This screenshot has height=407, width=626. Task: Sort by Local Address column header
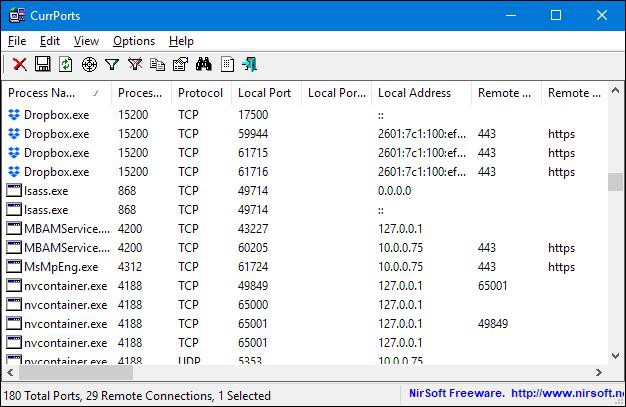[421, 93]
